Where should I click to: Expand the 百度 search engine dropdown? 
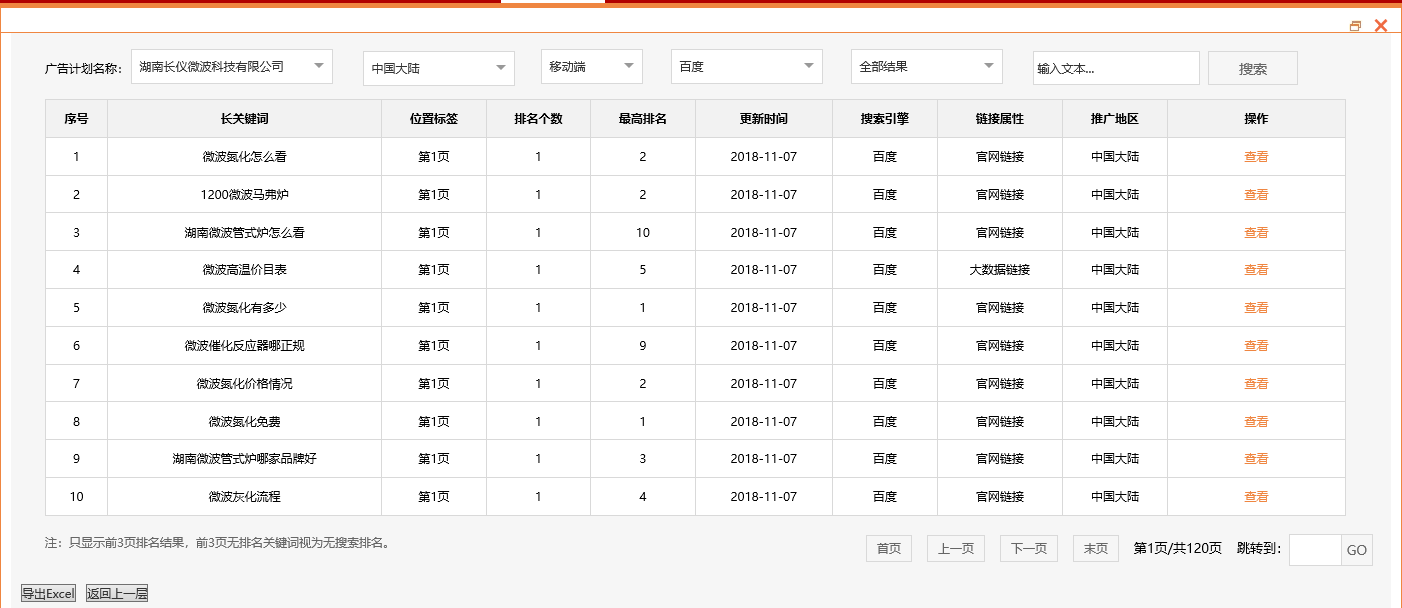click(746, 66)
